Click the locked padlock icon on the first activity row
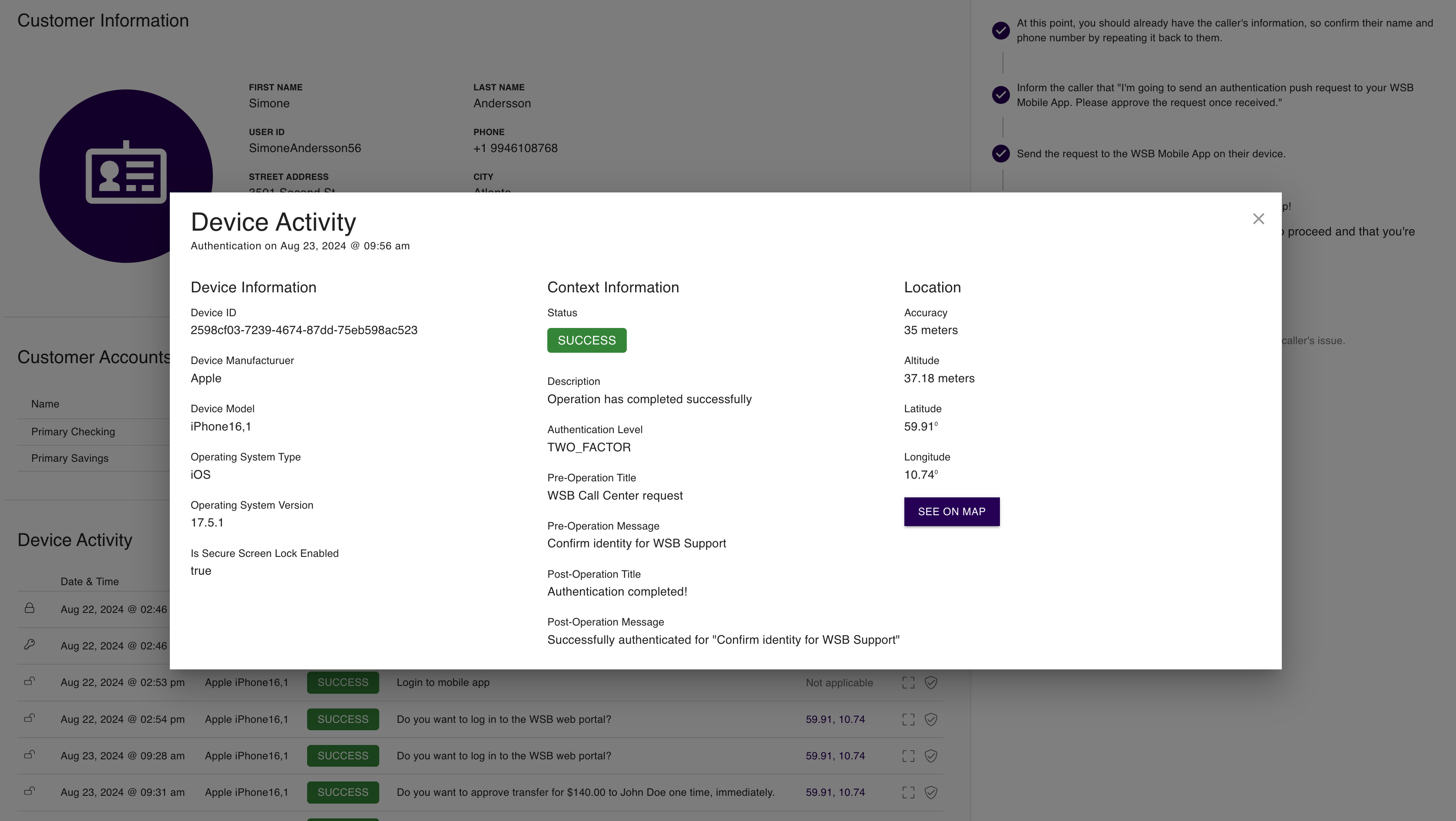This screenshot has height=821, width=1456. click(x=30, y=609)
